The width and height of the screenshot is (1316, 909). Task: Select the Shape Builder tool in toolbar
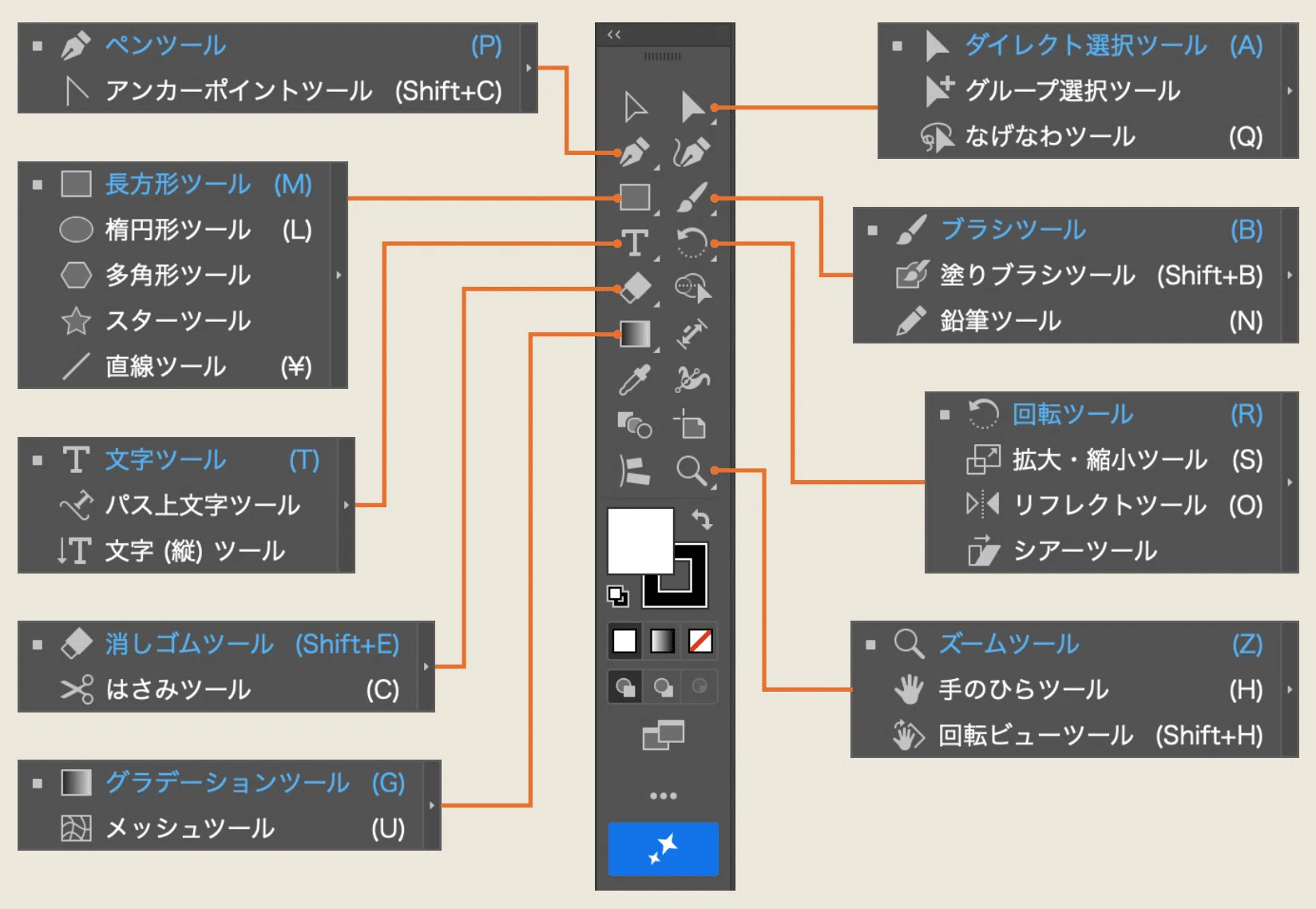692,288
